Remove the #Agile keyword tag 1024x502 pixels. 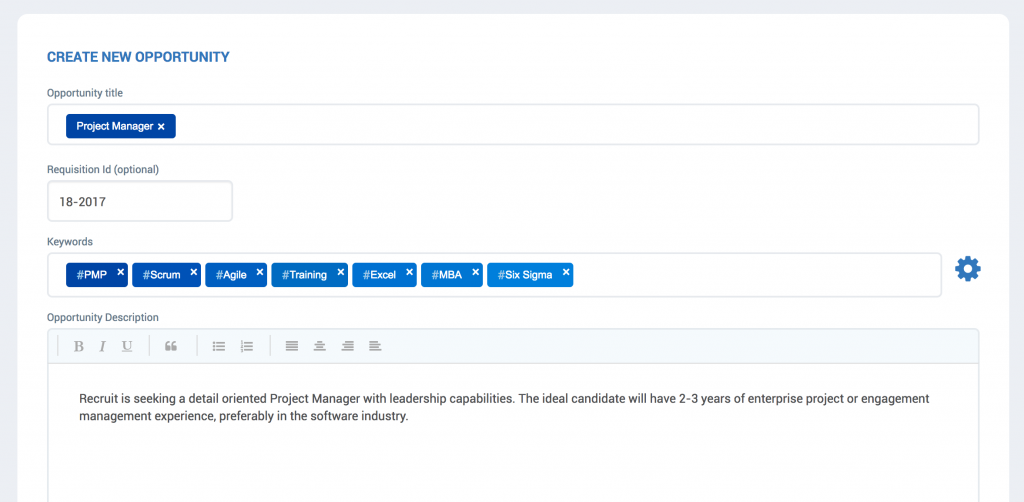pyautogui.click(x=260, y=271)
